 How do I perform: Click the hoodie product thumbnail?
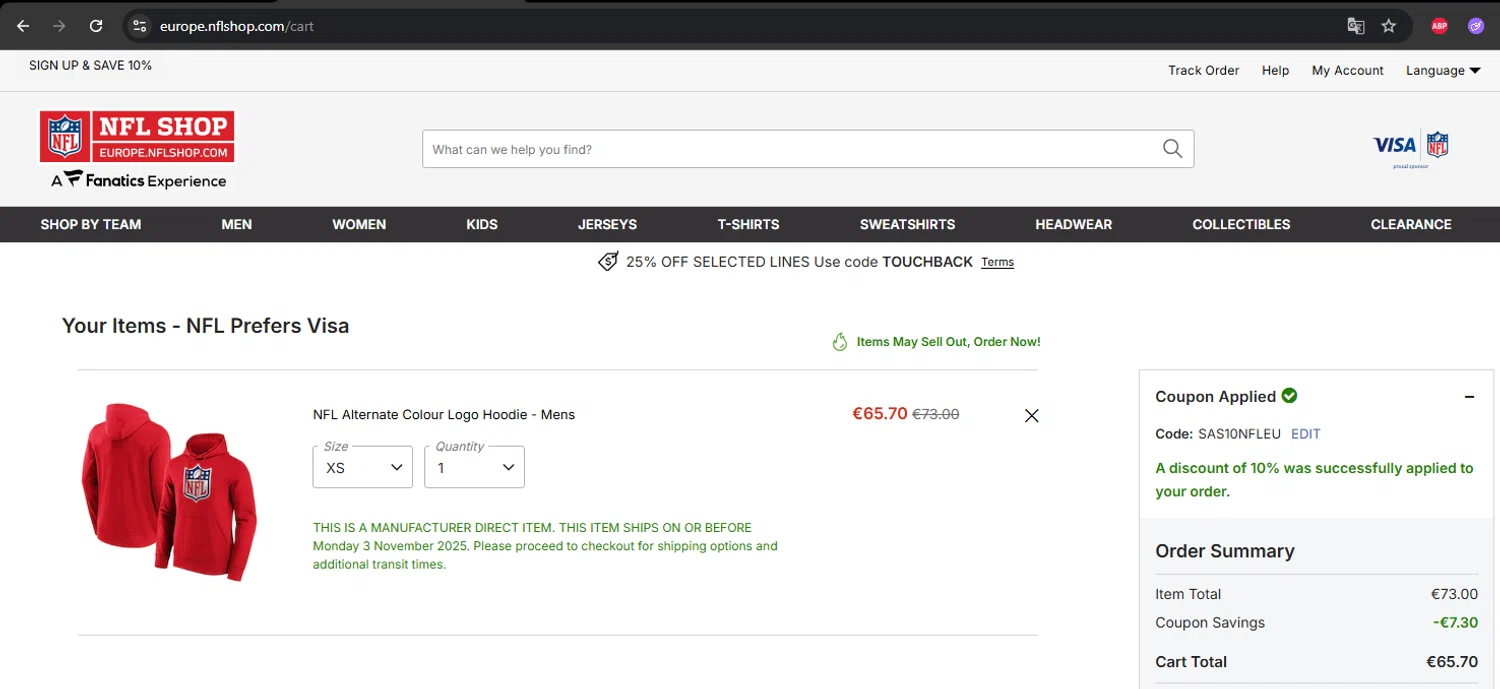[x=170, y=490]
